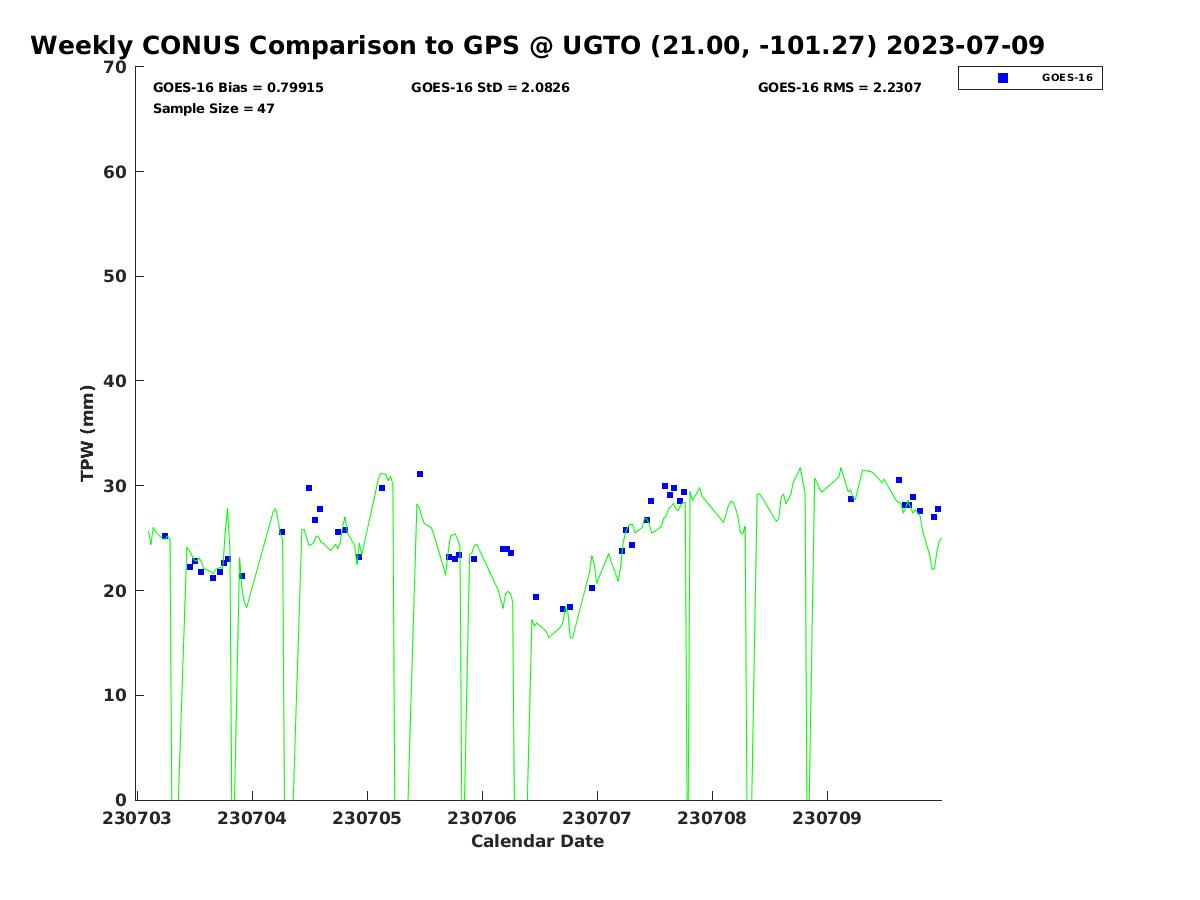Click the 230703 x-axis tick label
This screenshot has height=900, width=1200.
click(137, 818)
